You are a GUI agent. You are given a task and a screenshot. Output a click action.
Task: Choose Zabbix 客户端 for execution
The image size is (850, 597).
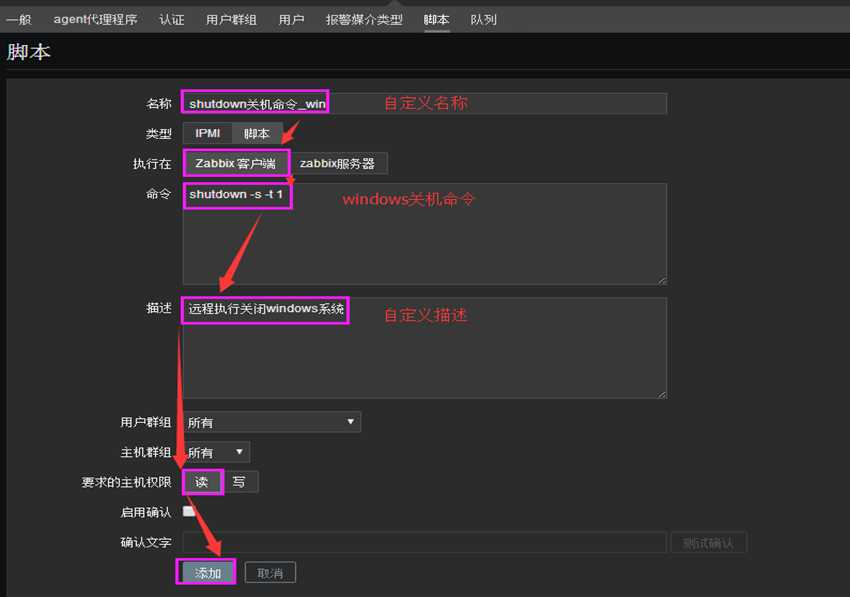tap(236, 163)
